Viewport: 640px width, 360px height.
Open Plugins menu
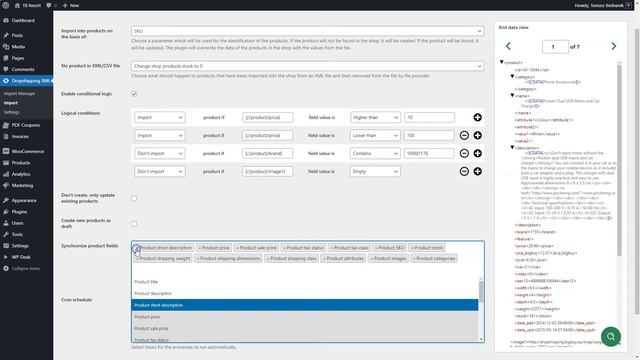point(19,212)
